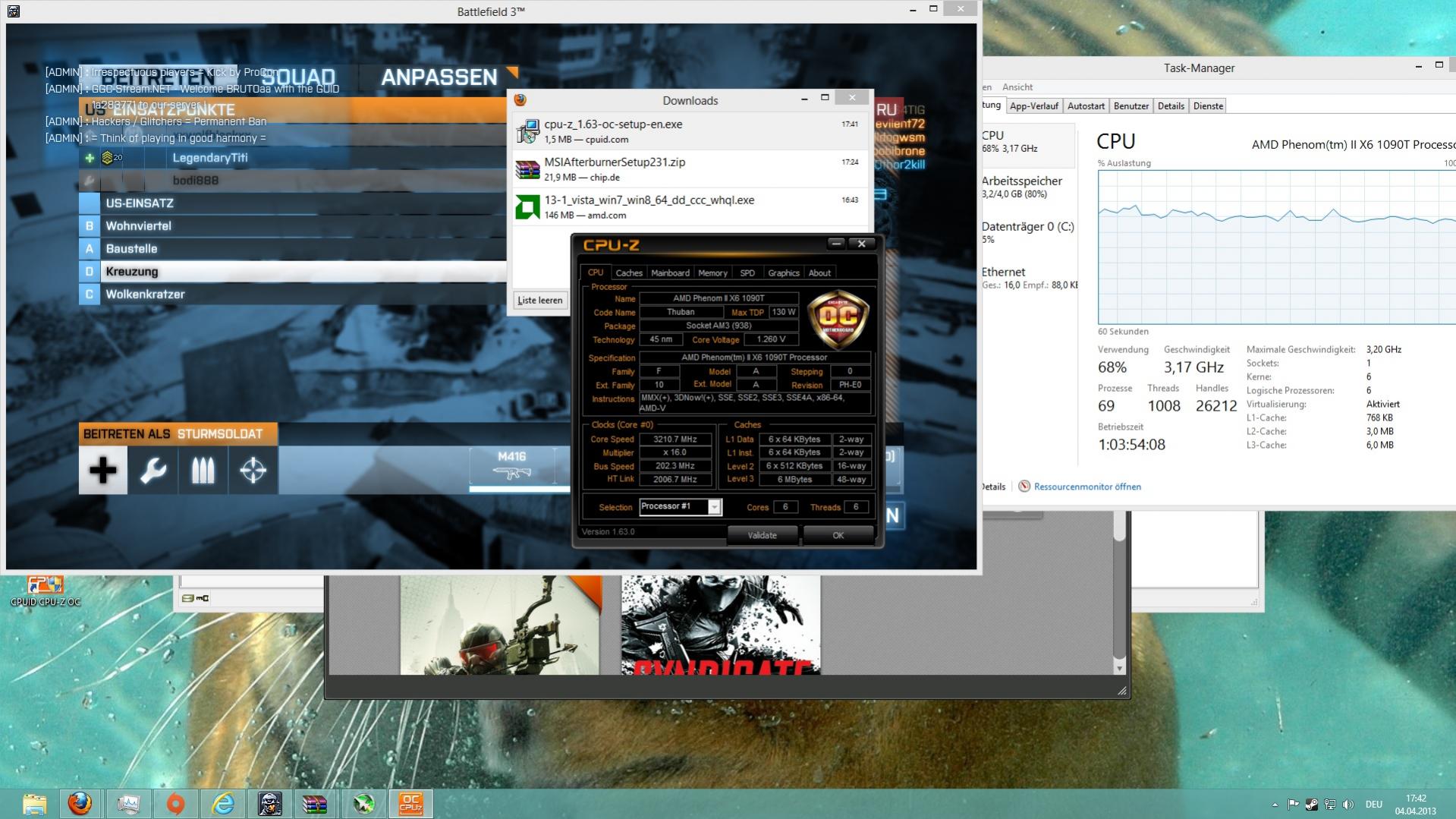
Task: Switch to Task-Manager taskbar icon
Action: point(129,803)
